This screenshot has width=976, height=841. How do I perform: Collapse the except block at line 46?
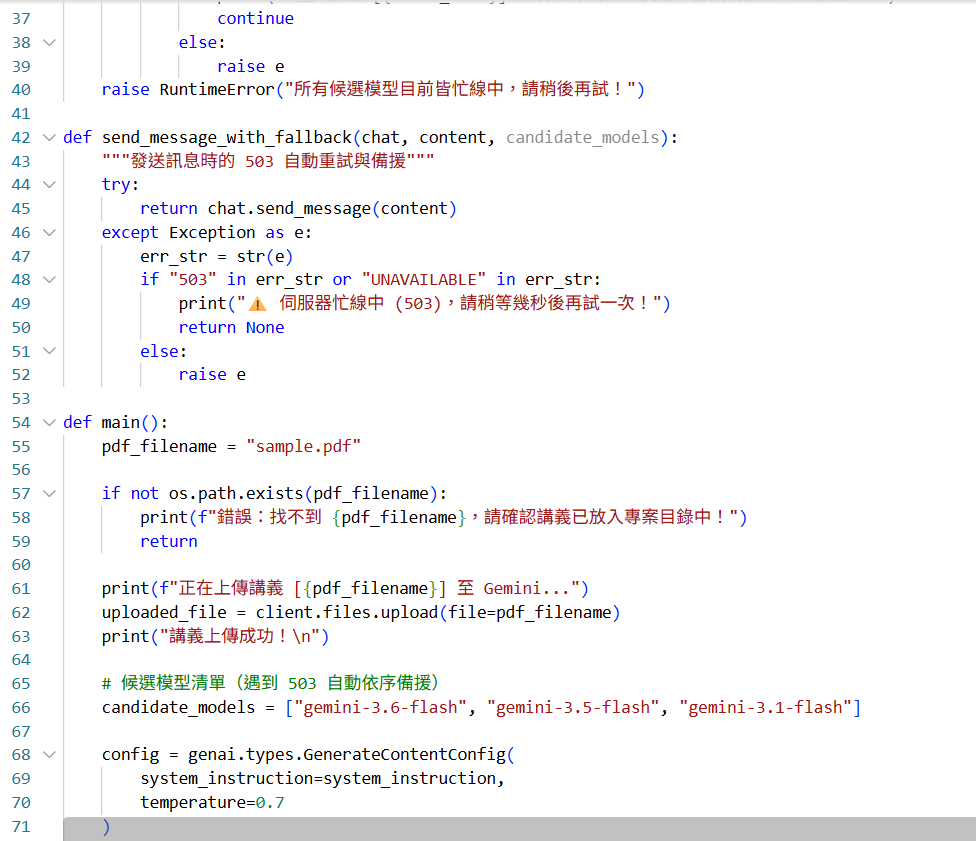pyautogui.click(x=49, y=232)
